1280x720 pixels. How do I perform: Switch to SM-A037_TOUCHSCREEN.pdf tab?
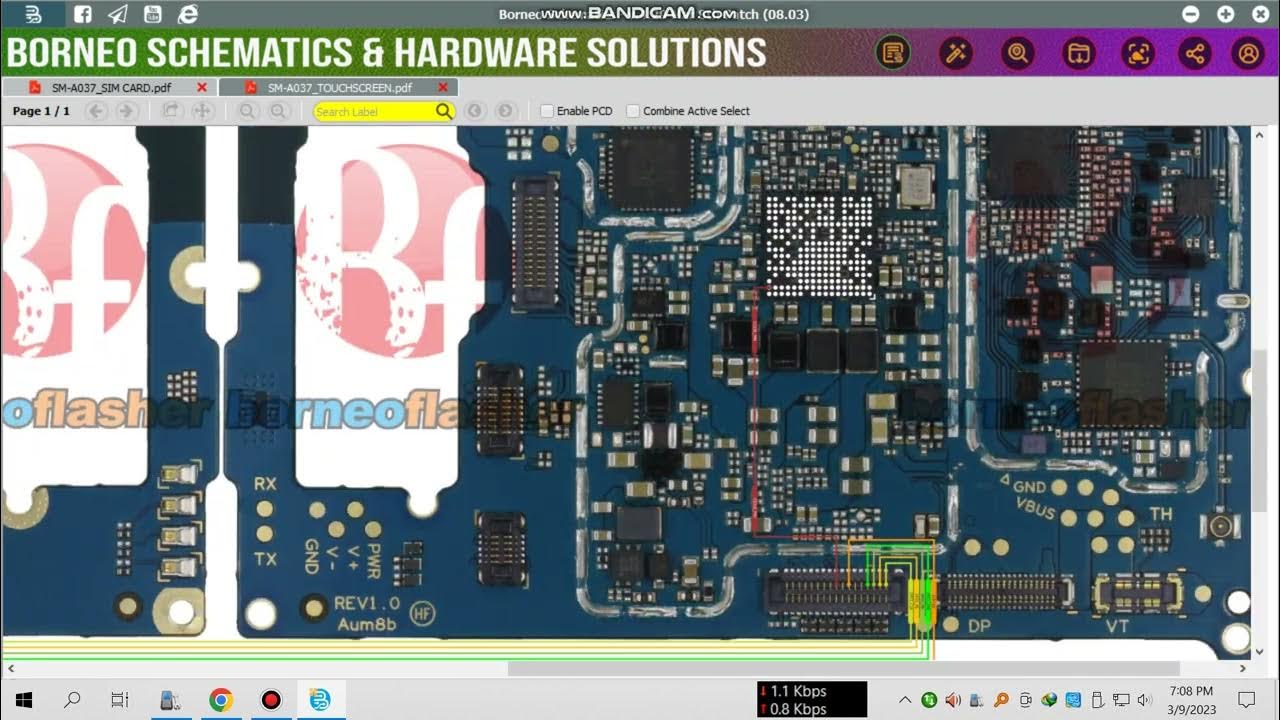(x=338, y=88)
